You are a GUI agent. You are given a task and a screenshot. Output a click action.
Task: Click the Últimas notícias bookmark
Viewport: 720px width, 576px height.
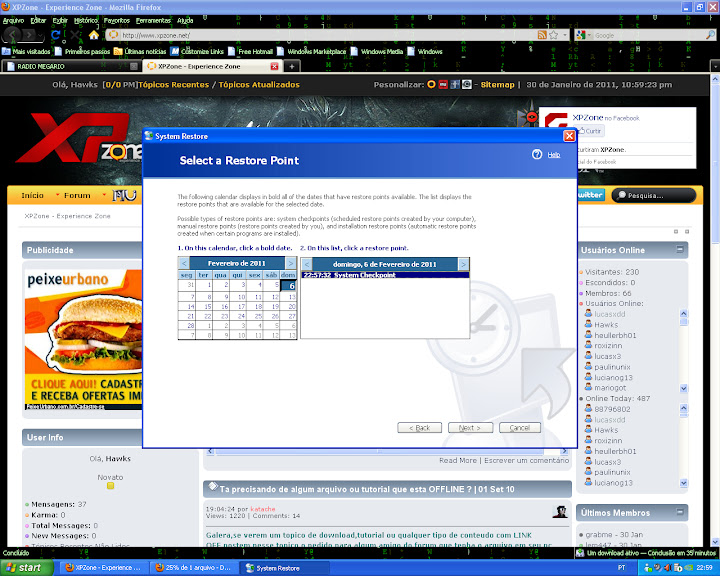tap(140, 51)
